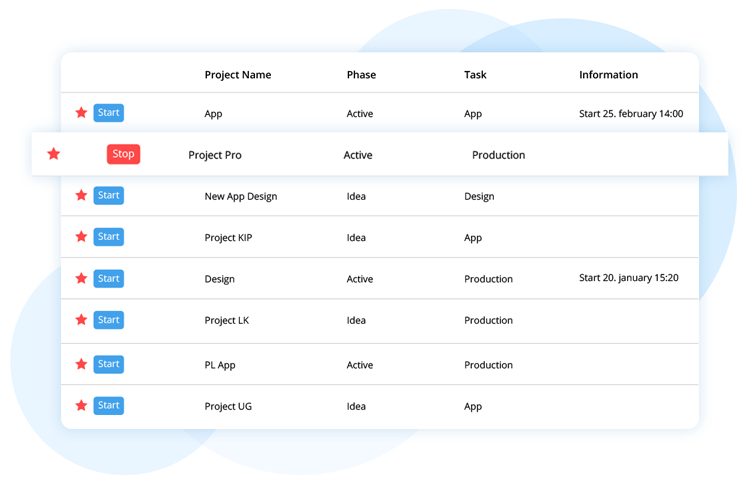Start the Project LK timer
750x482 pixels.
[109, 320]
